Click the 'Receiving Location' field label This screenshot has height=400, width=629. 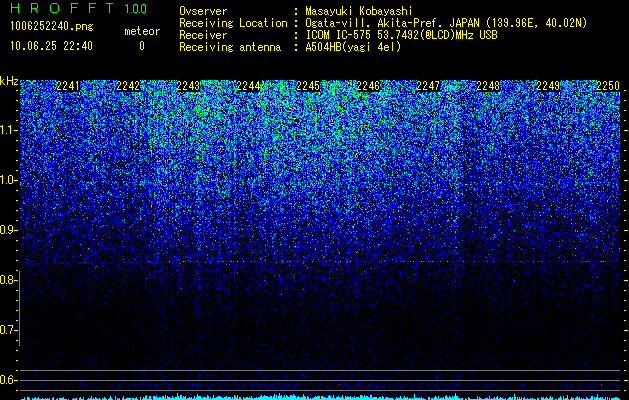pyautogui.click(x=233, y=23)
